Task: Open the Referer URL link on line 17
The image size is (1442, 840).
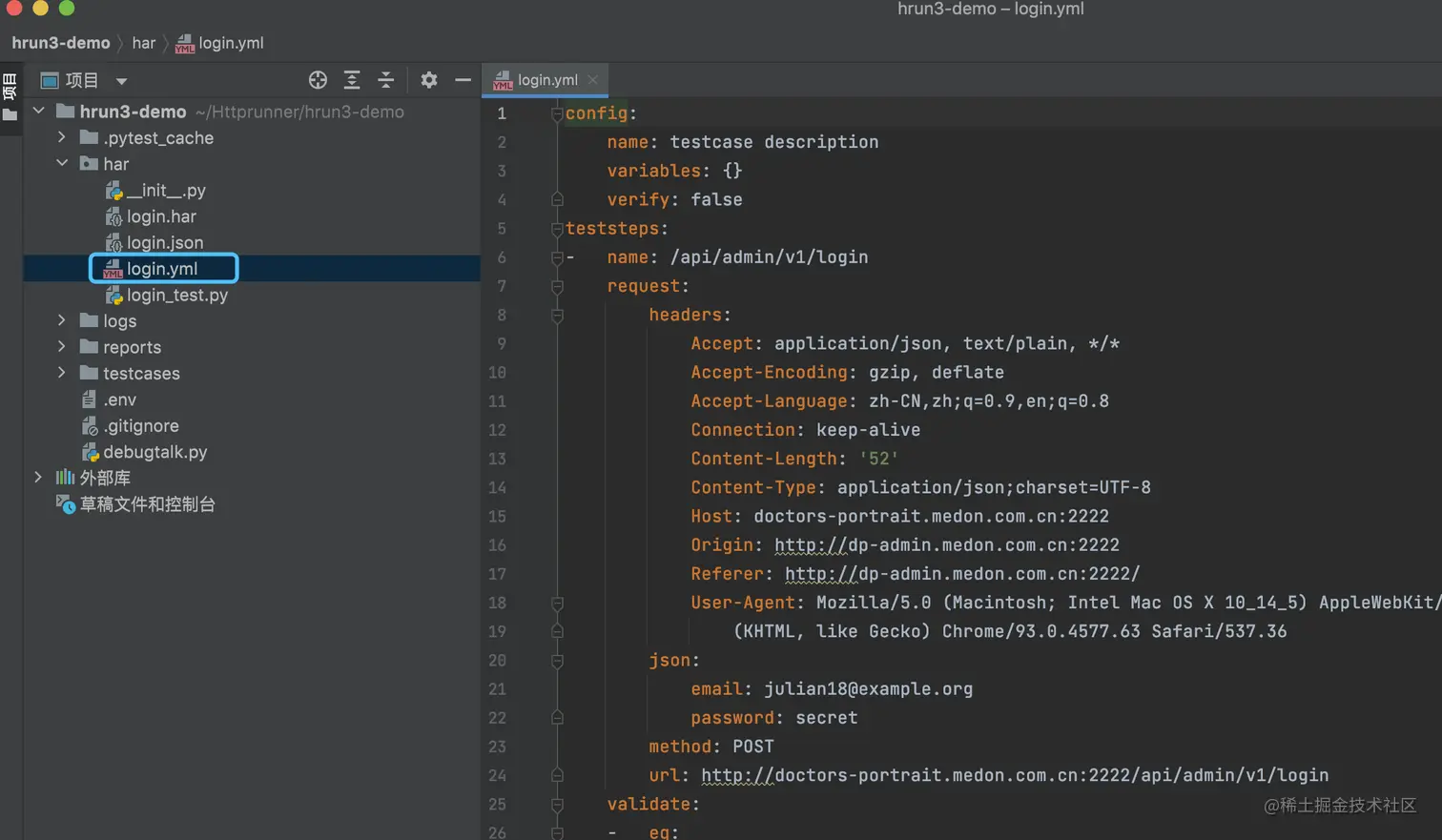Action: [962, 574]
